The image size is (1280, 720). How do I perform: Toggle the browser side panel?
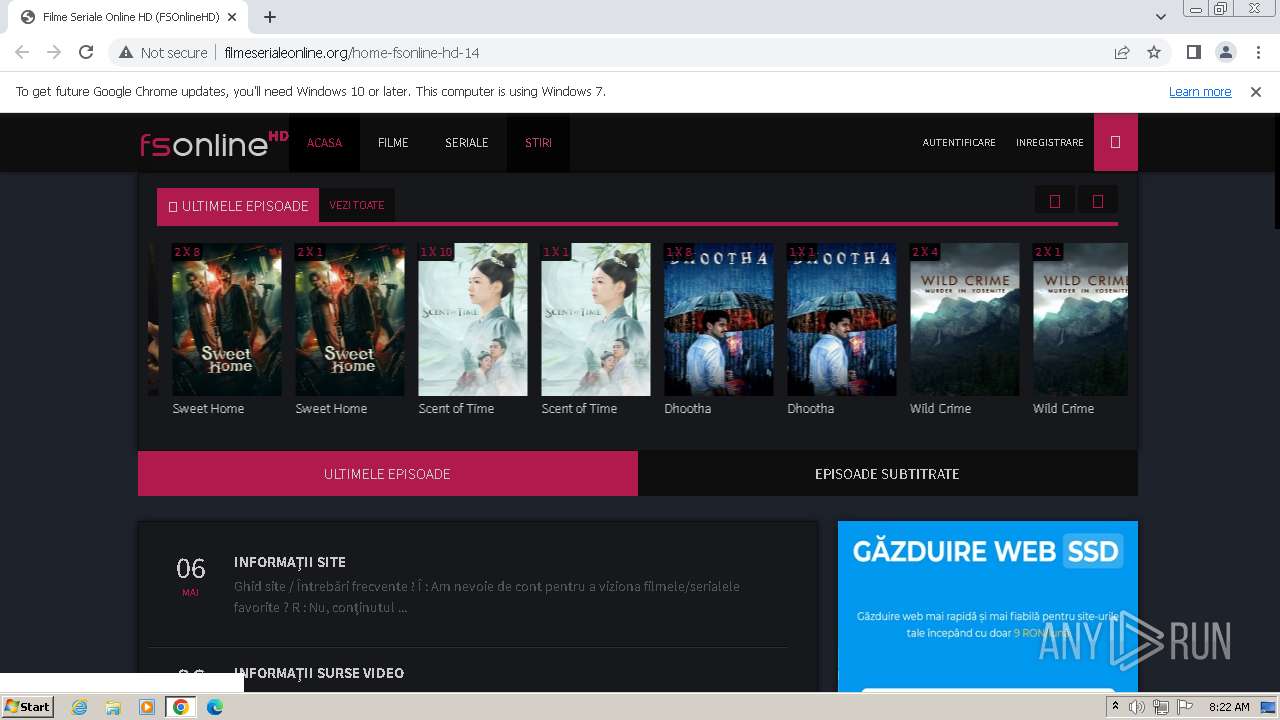[x=1193, y=52]
